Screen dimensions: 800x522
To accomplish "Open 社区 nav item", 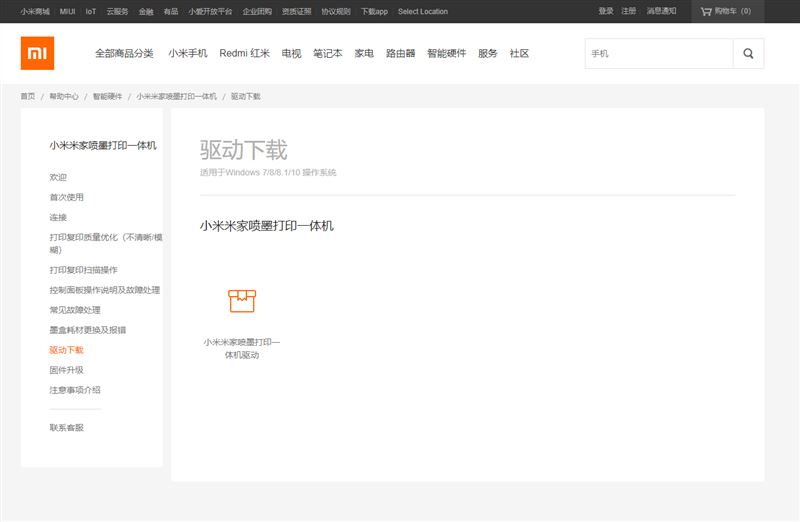I will pos(519,53).
